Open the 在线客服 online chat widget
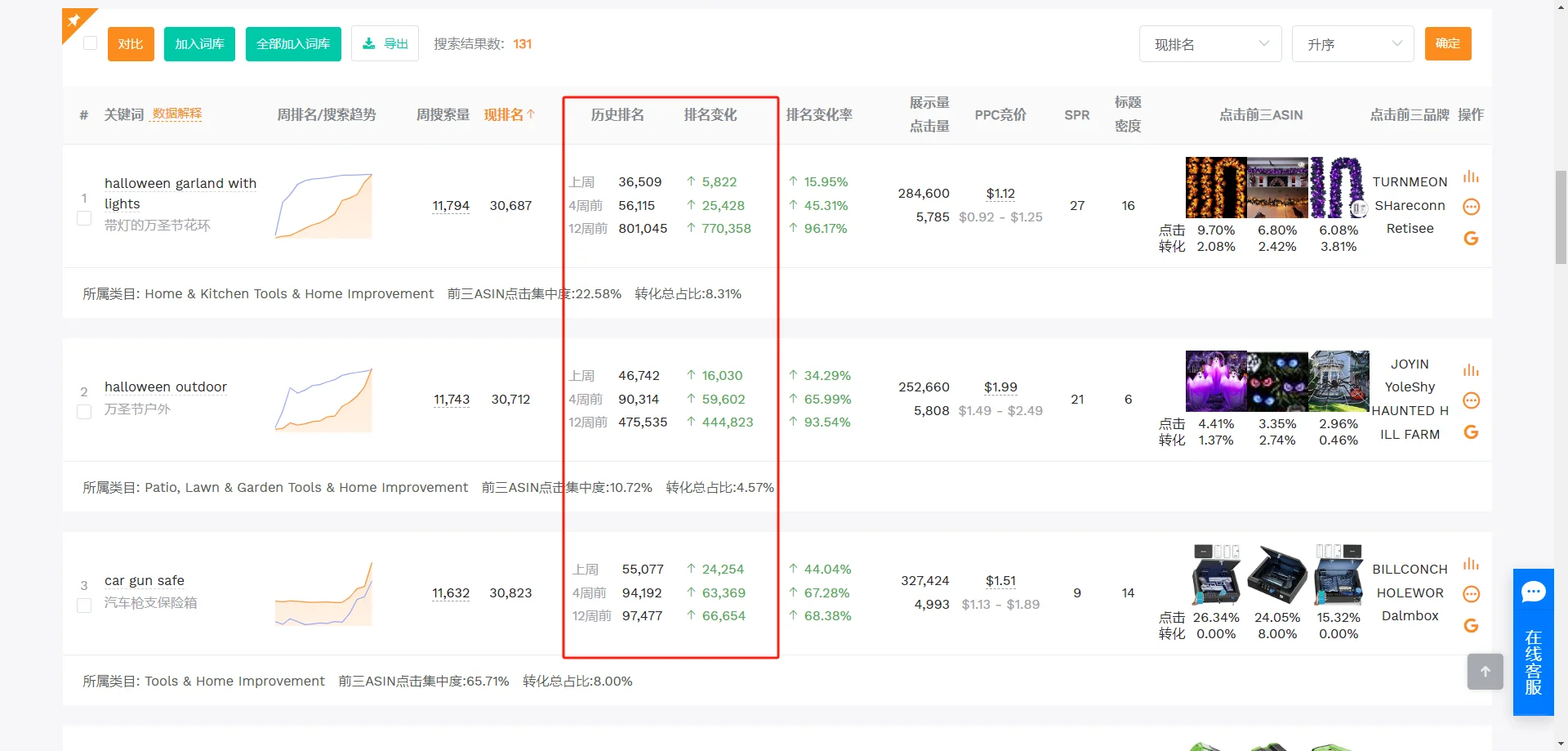Screen dimensions: 1568x751 [x=1533, y=642]
